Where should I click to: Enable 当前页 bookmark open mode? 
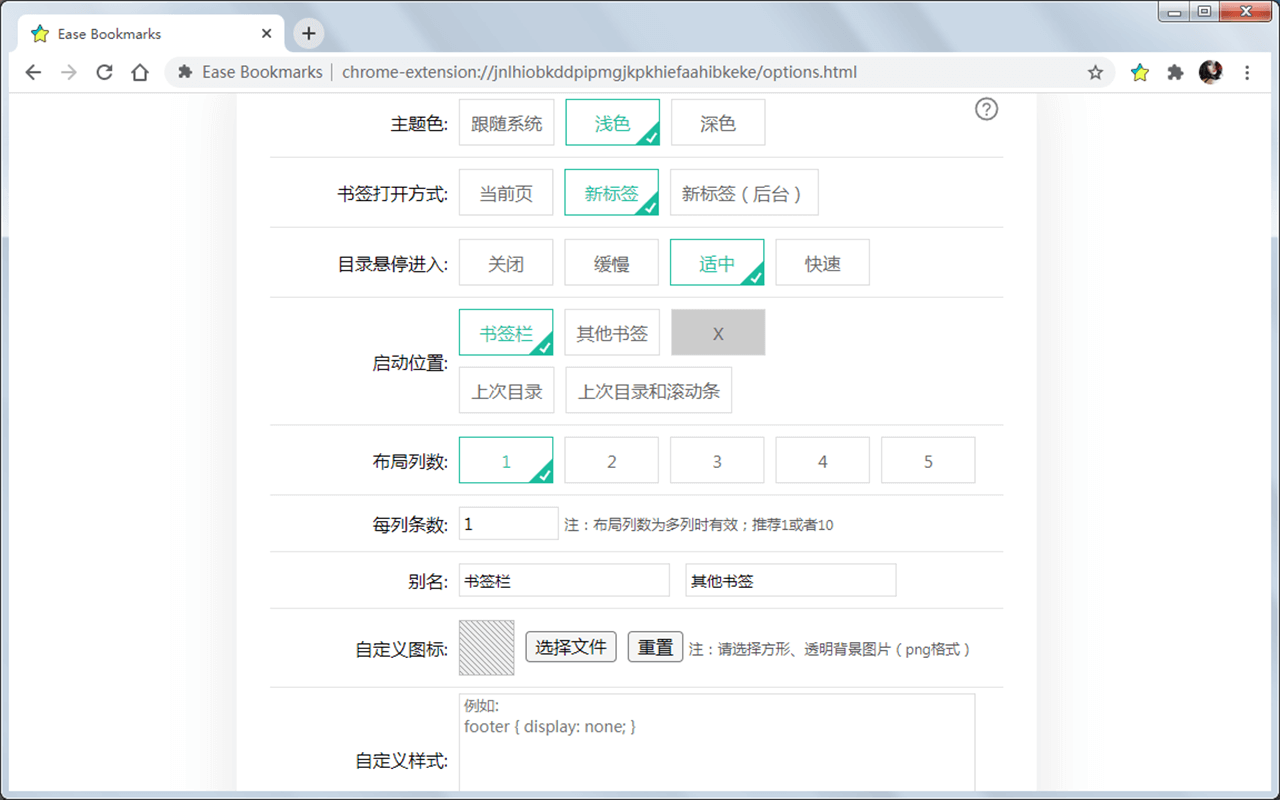[506, 192]
